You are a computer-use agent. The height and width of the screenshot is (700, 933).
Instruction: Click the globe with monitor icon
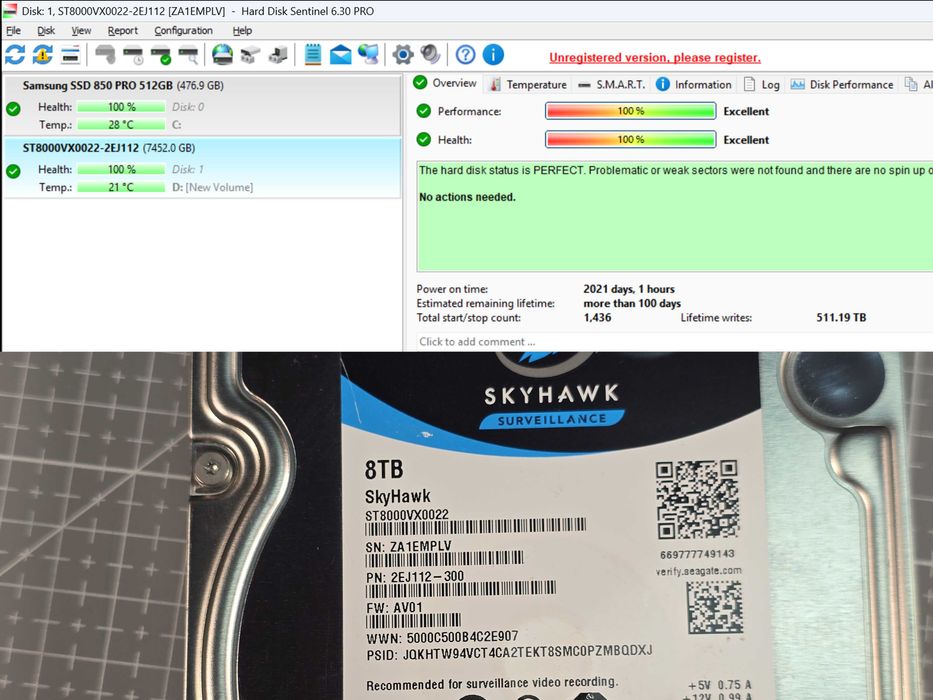pos(368,55)
